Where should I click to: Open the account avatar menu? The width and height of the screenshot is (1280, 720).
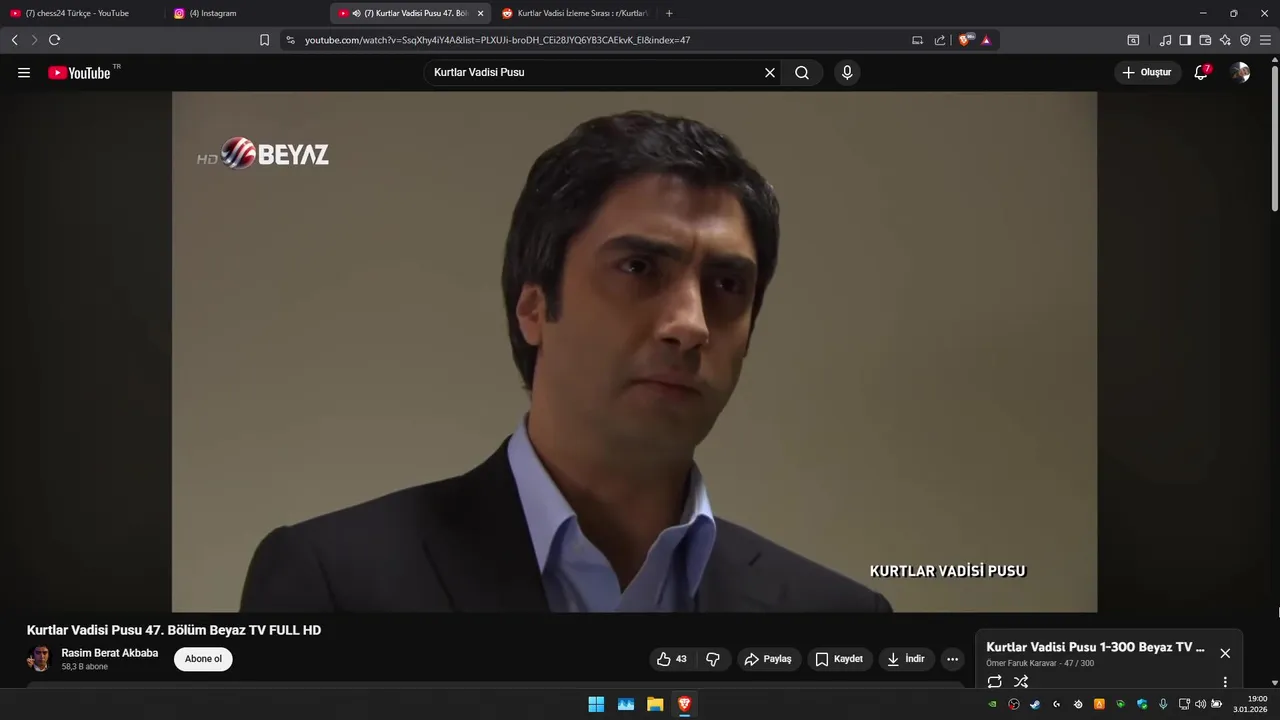pyautogui.click(x=1240, y=73)
